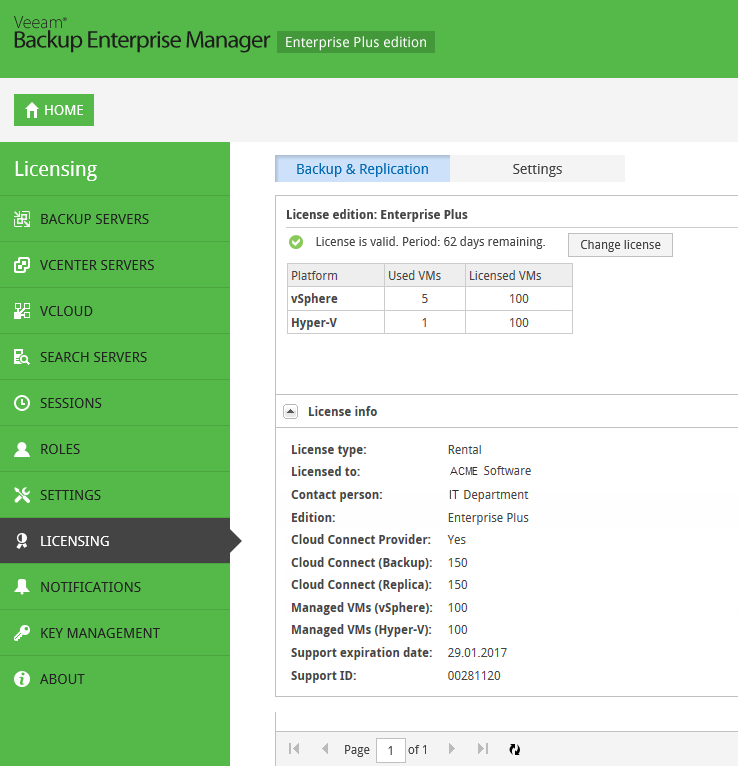The image size is (738, 766).
Task: Go to last page in pager
Action: pyautogui.click(x=483, y=748)
